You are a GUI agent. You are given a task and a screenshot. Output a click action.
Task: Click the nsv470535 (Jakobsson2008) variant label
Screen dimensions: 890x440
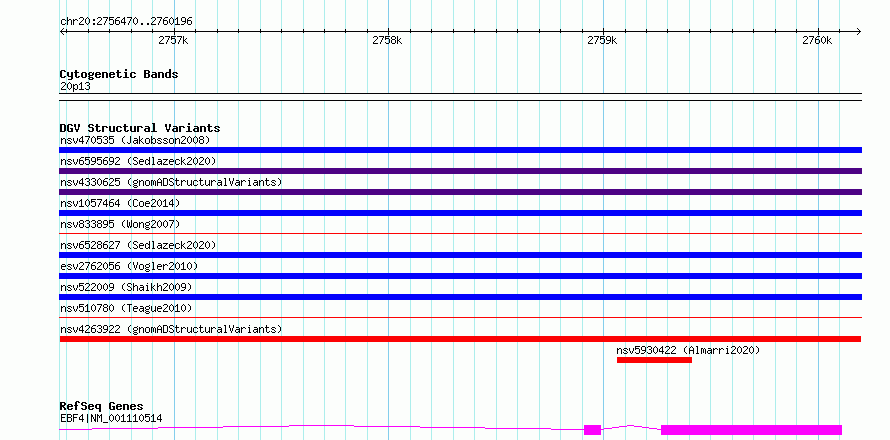point(135,140)
